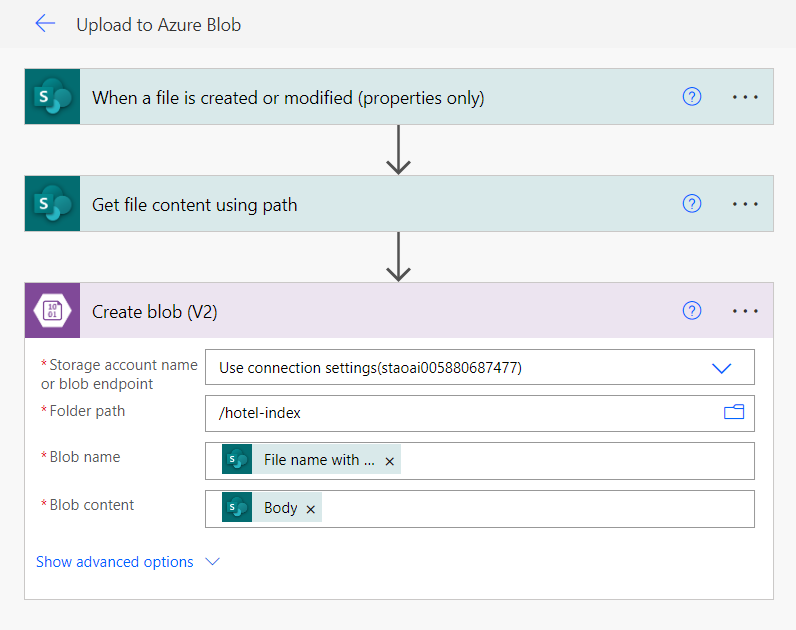Expand the Storage account name dropdown

(x=721, y=368)
